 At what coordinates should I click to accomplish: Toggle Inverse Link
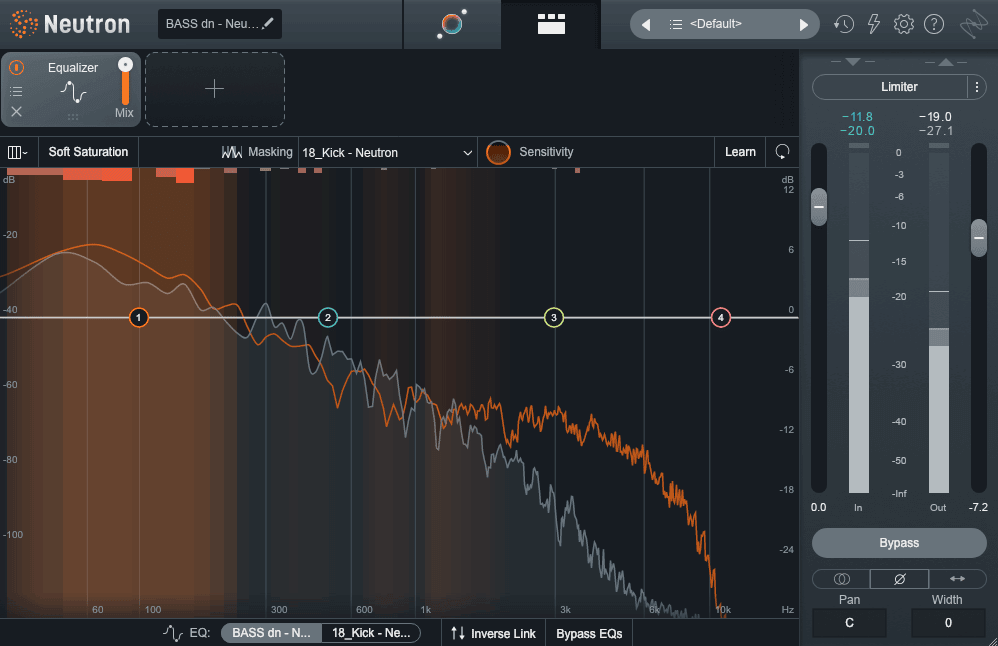coord(493,633)
